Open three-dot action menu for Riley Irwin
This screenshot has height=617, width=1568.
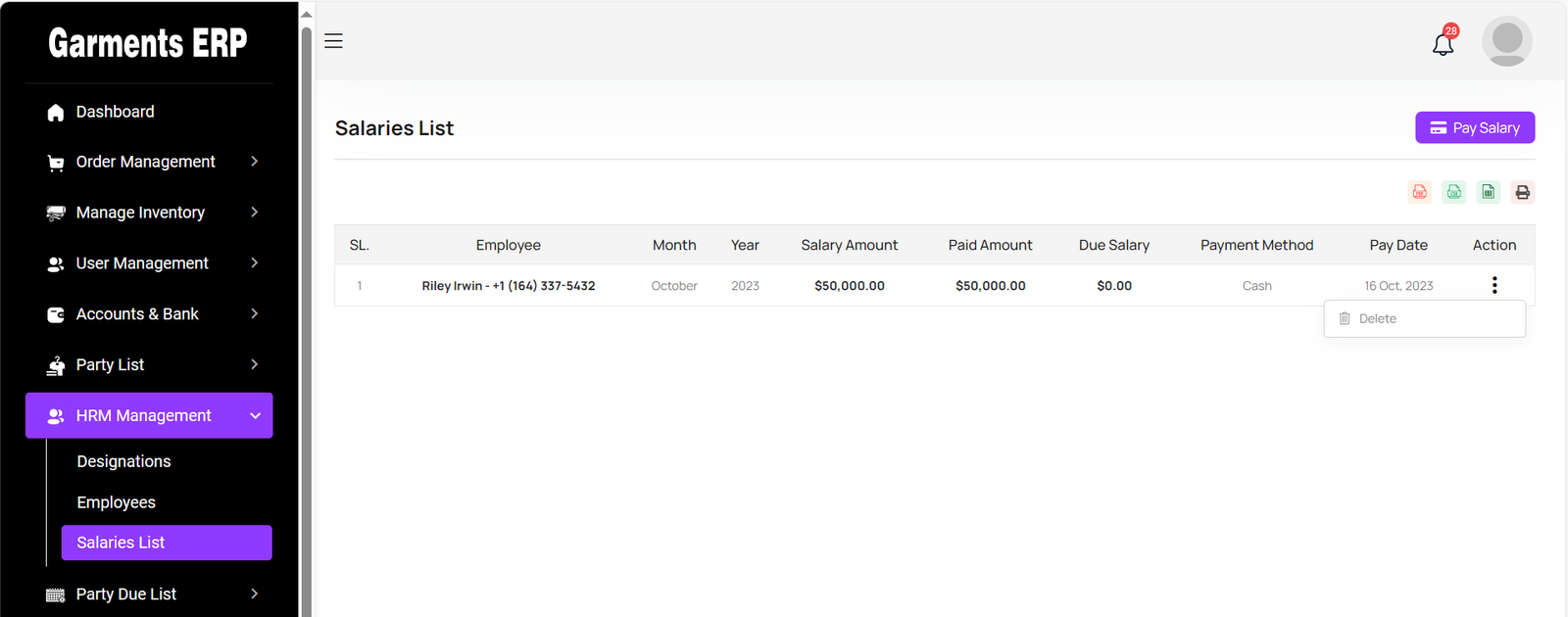click(1494, 285)
